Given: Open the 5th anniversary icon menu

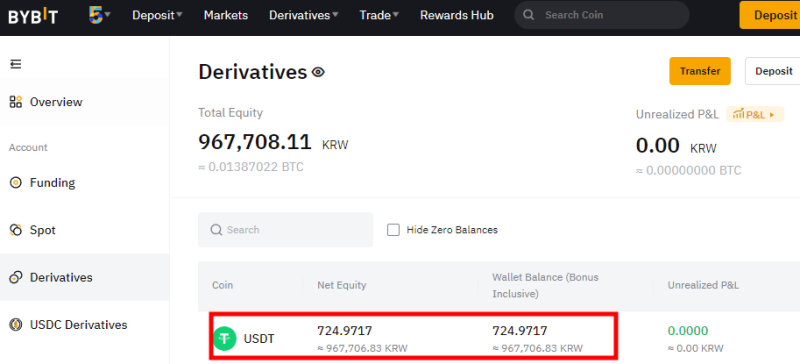Looking at the screenshot, I should click(x=99, y=15).
